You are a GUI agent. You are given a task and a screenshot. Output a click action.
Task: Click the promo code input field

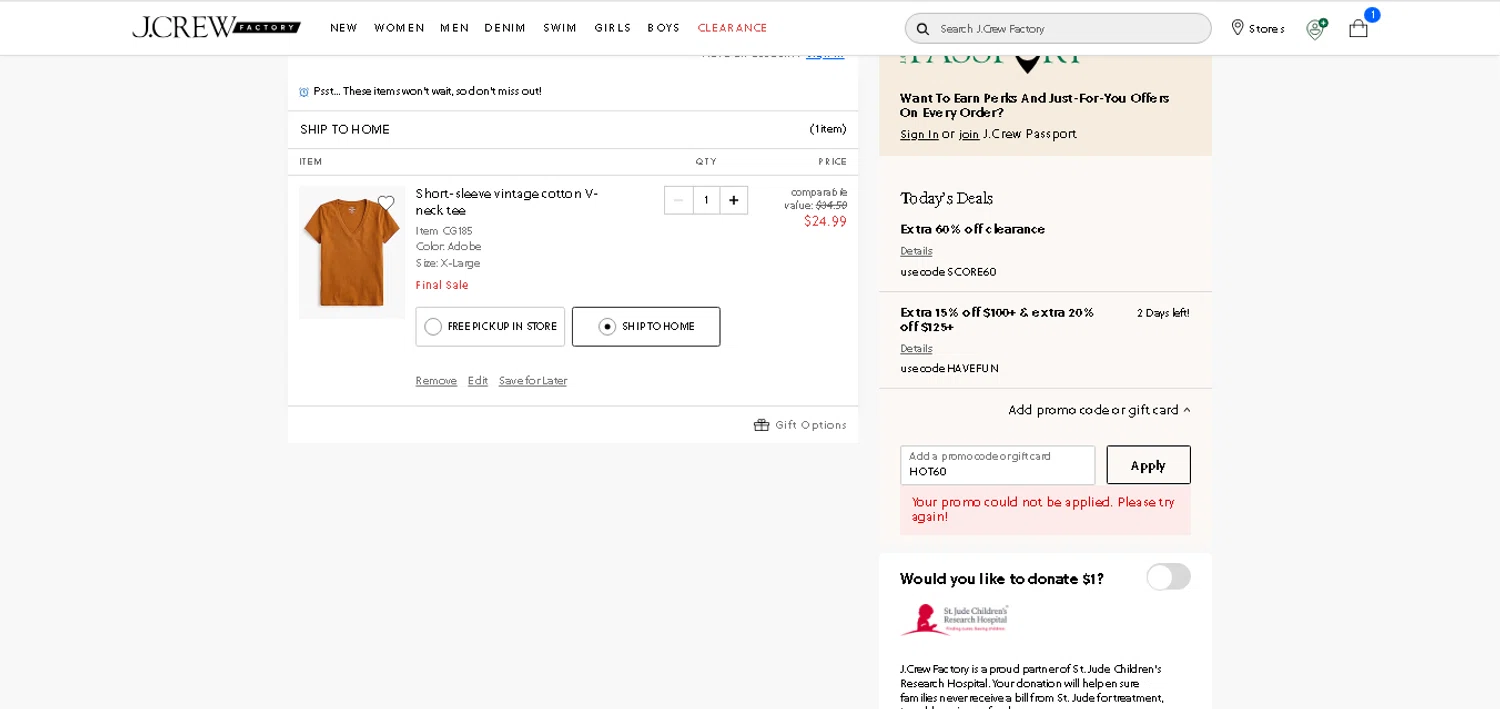pos(997,465)
